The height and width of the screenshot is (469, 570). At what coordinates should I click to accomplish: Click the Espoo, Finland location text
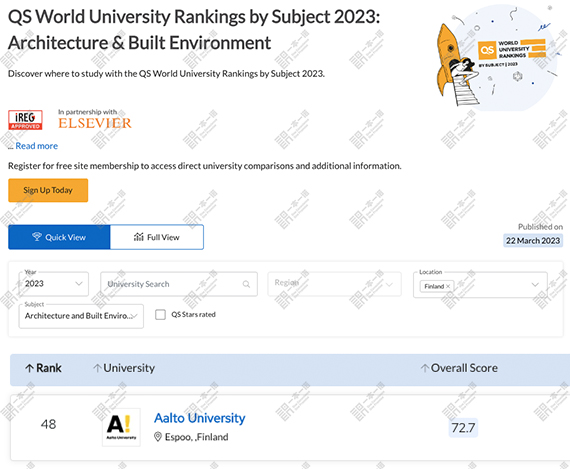click(x=197, y=437)
